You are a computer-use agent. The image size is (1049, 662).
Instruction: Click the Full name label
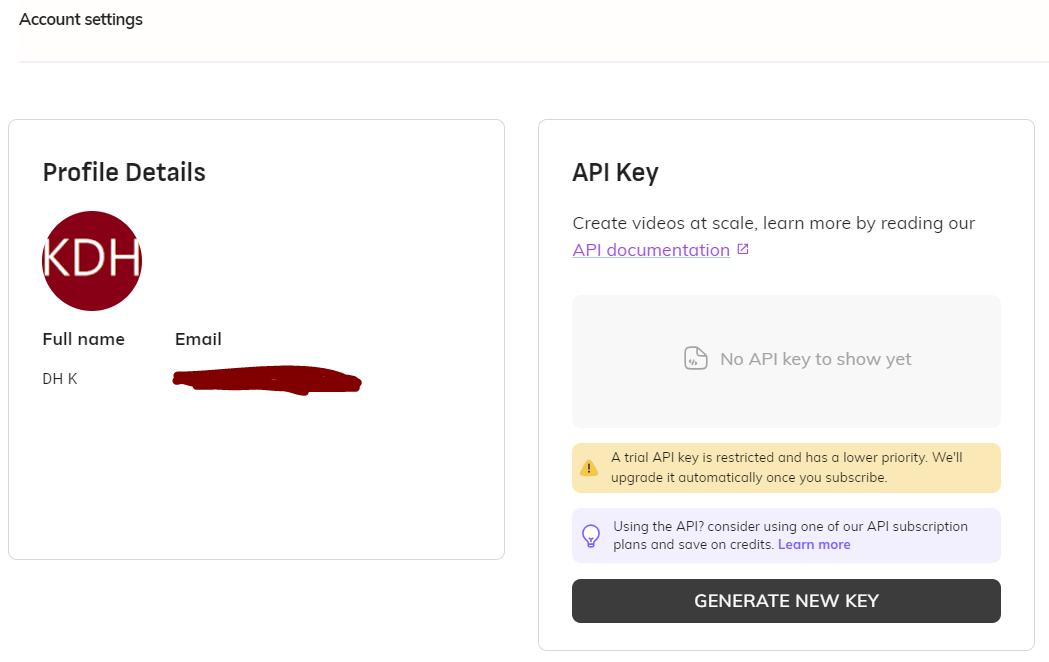click(84, 339)
